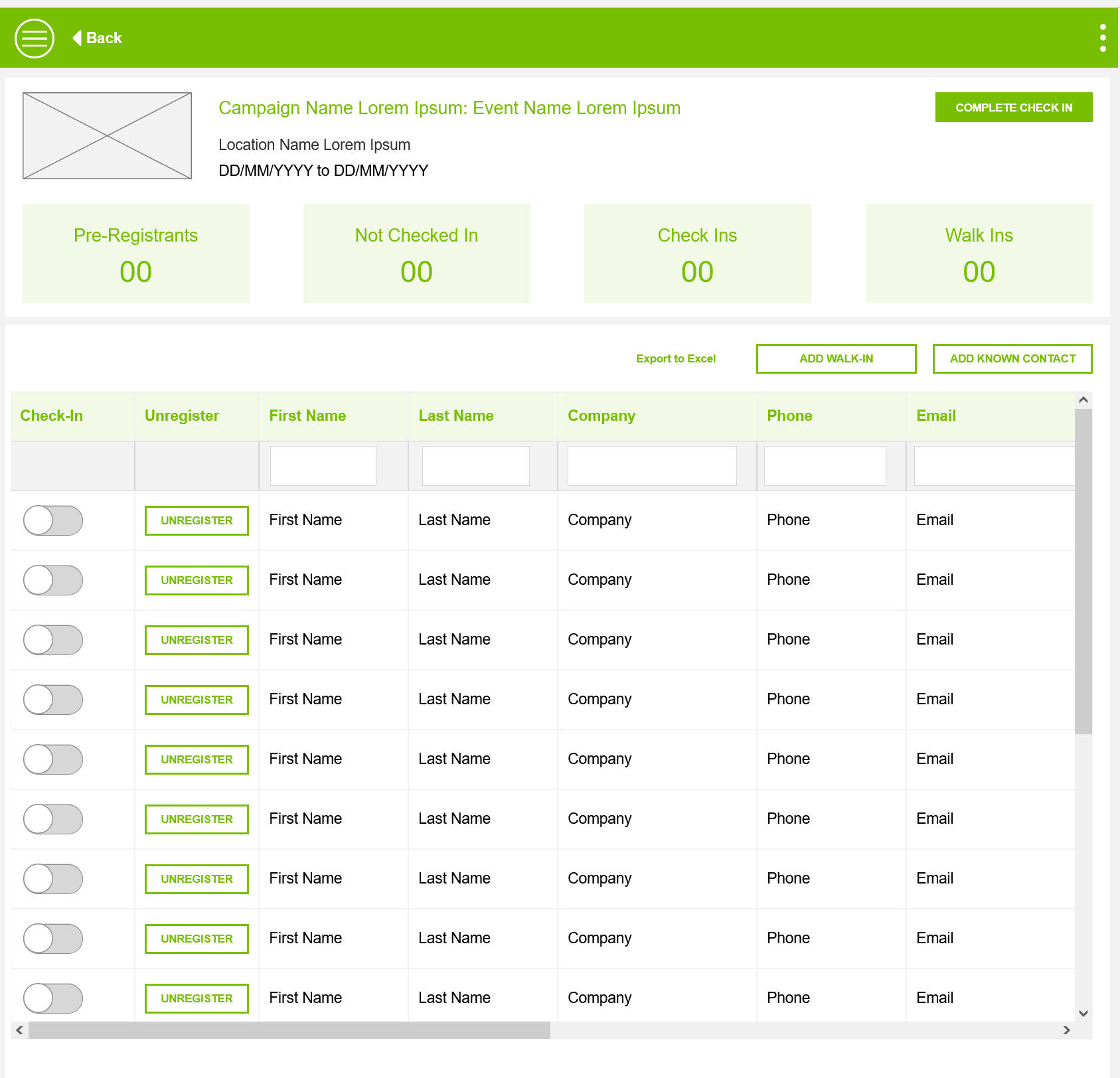
Task: Sort by Last Name column header
Action: tap(456, 416)
